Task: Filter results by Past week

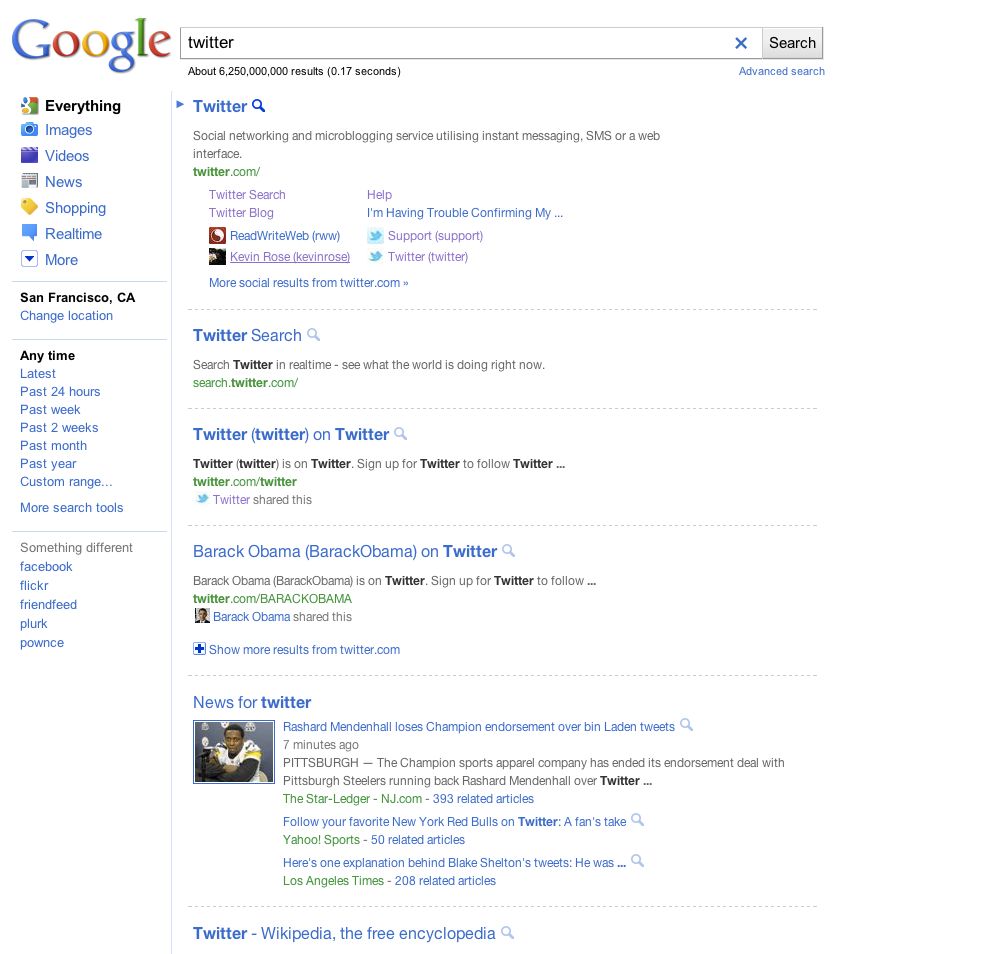Action: coord(50,409)
